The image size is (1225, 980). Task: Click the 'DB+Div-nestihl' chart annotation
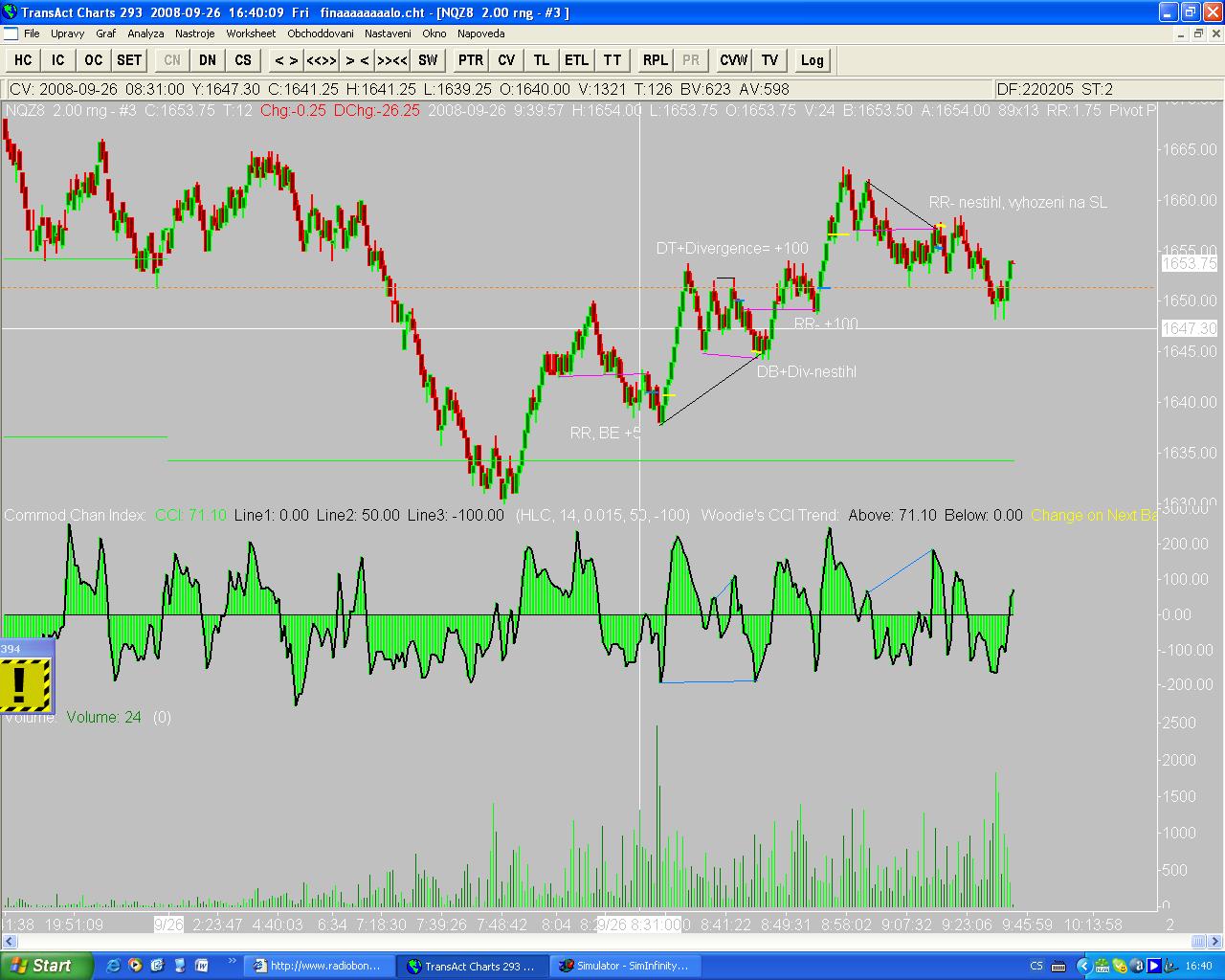(x=807, y=372)
